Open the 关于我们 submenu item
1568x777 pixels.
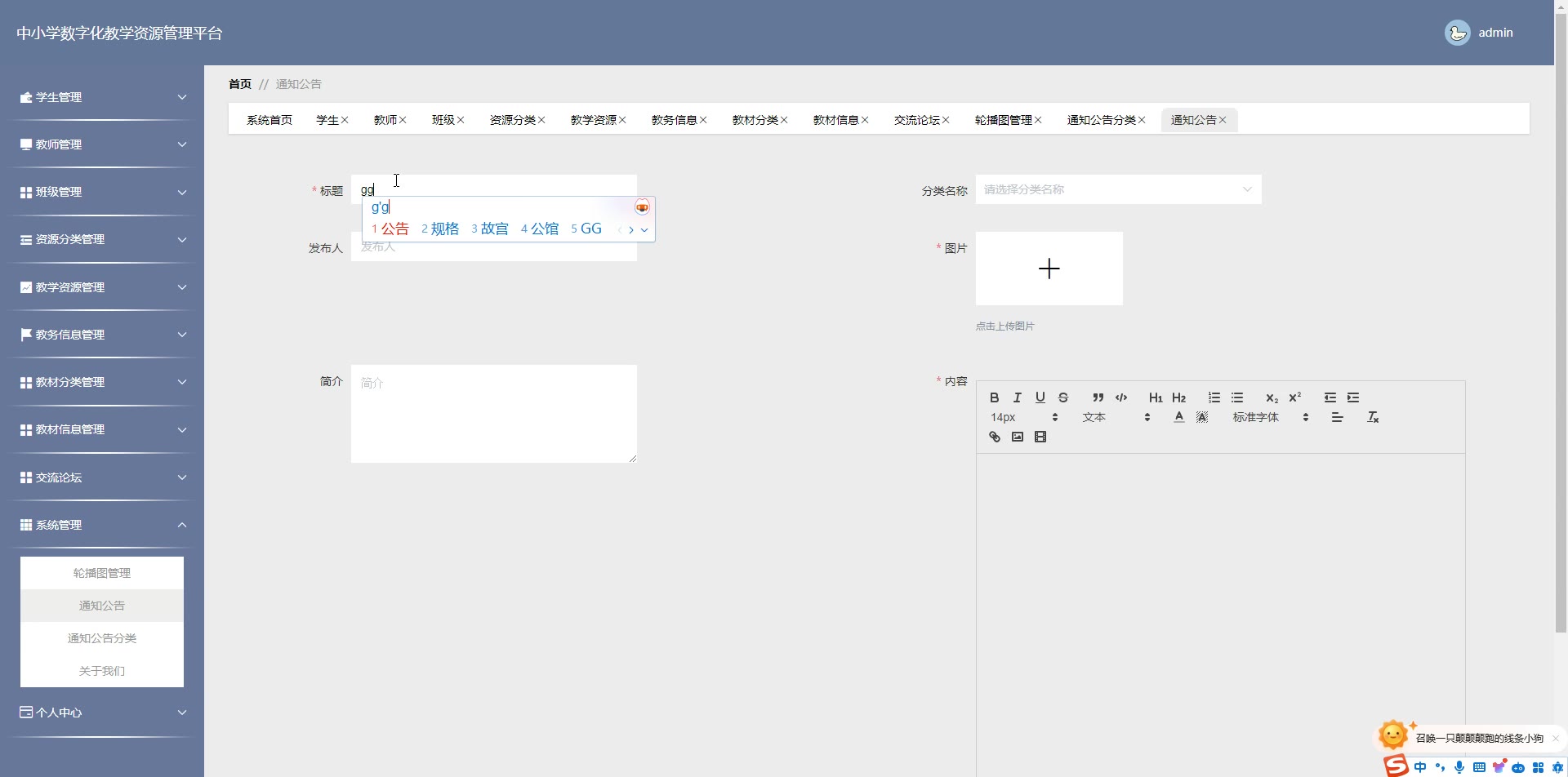[x=102, y=671]
